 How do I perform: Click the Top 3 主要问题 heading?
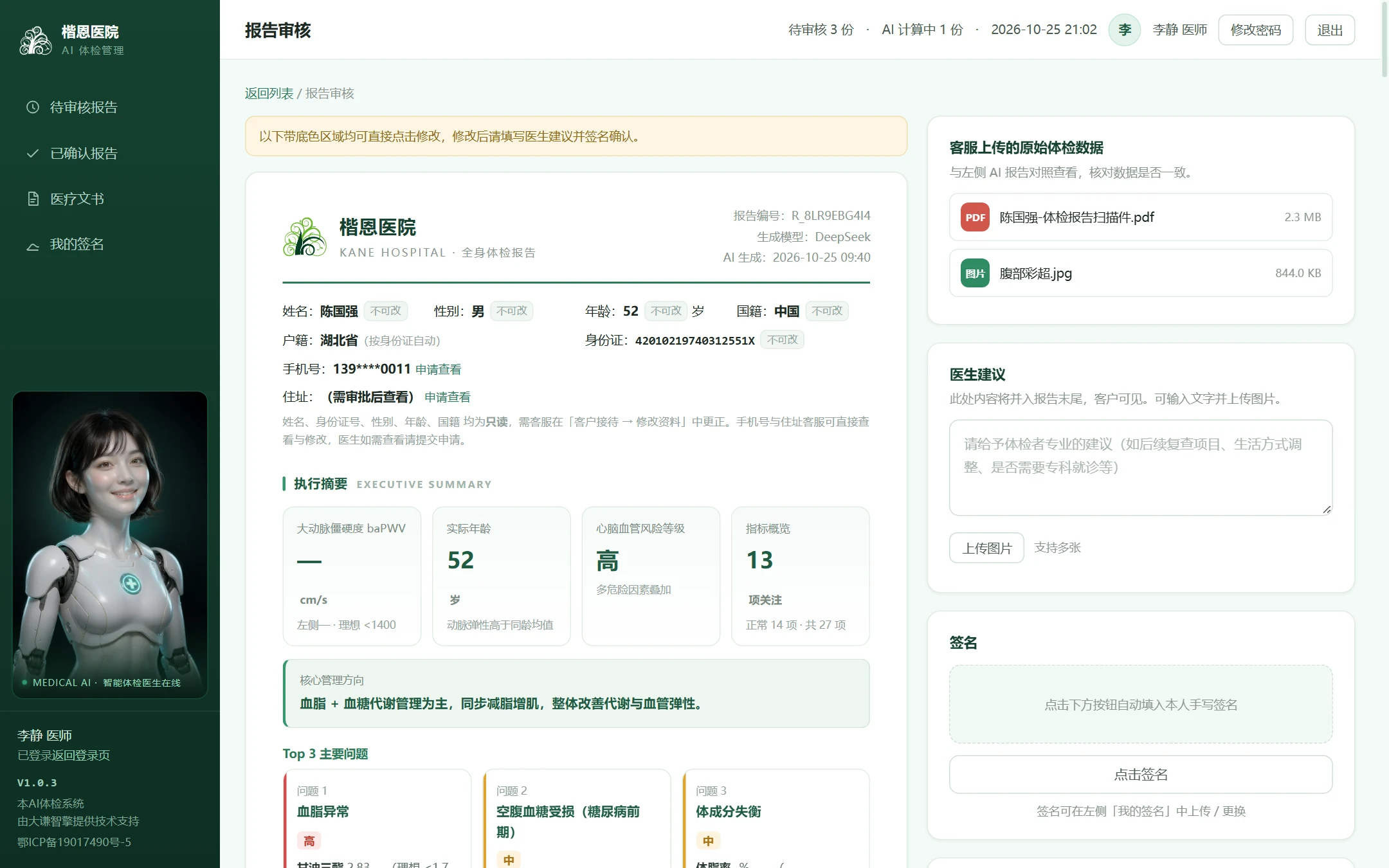point(325,754)
